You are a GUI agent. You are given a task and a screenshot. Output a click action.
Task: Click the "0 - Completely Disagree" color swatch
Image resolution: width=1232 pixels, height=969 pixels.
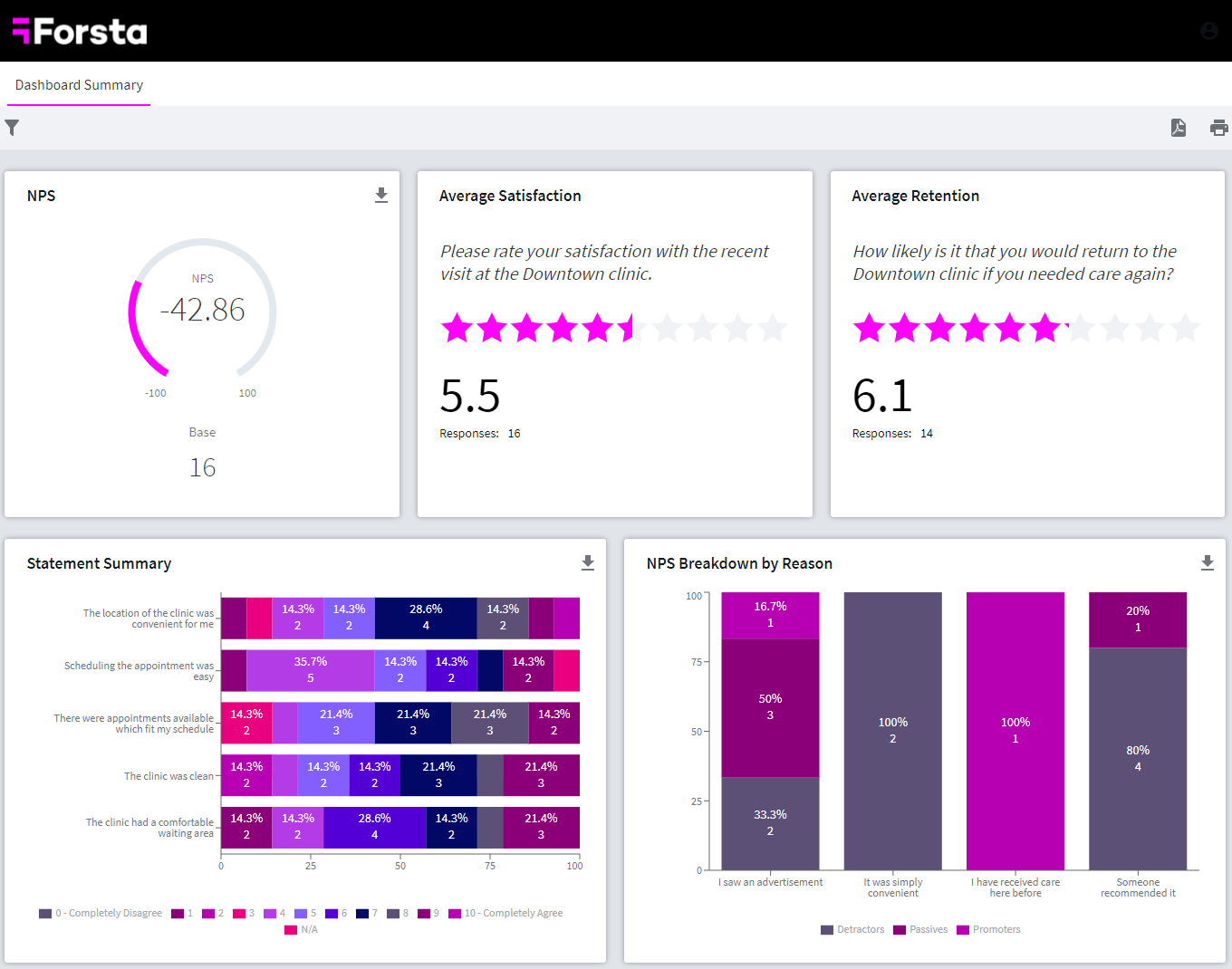click(x=44, y=913)
